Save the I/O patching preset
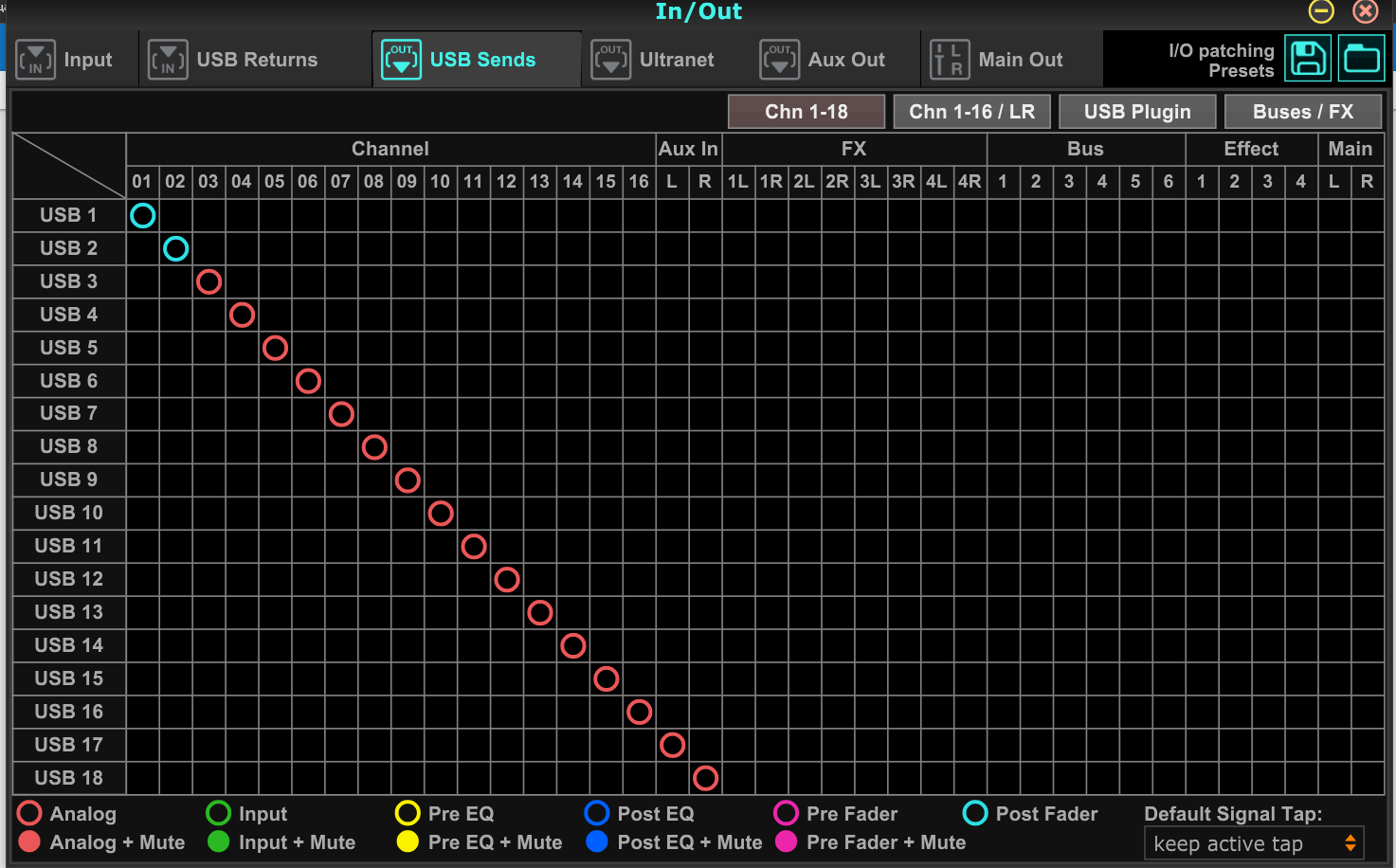Image resolution: width=1396 pixels, height=868 pixels. point(1308,58)
